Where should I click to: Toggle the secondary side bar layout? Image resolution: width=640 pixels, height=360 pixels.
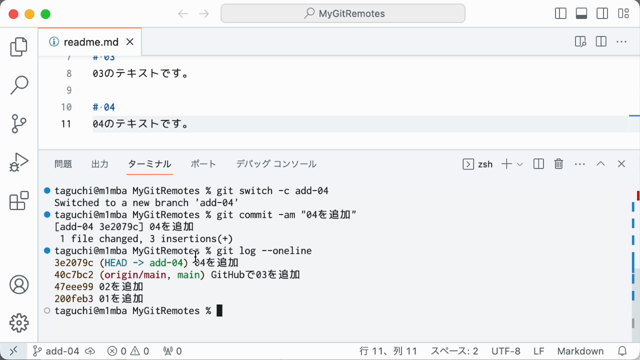coord(602,13)
